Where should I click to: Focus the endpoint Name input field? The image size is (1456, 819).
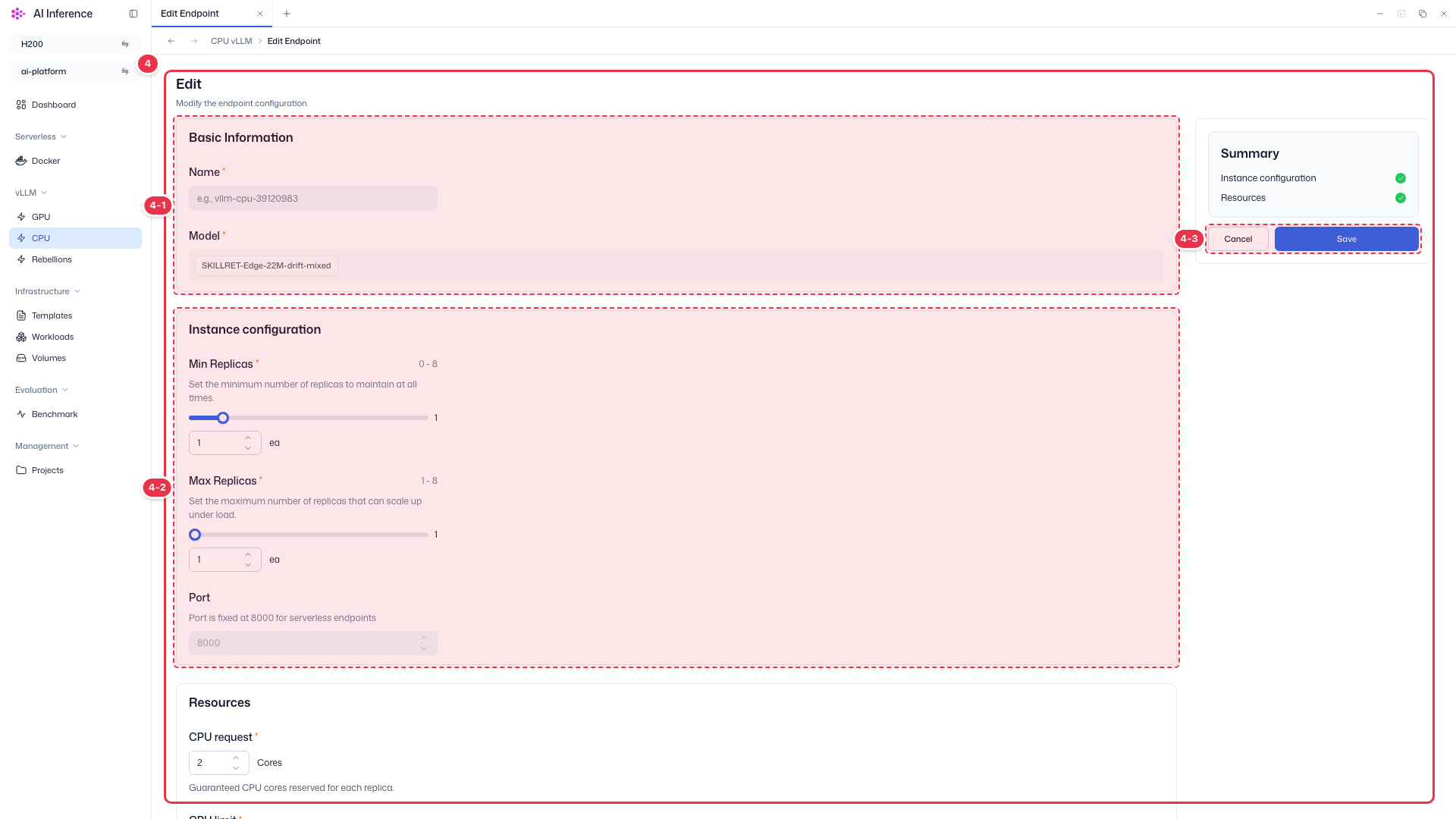(313, 198)
